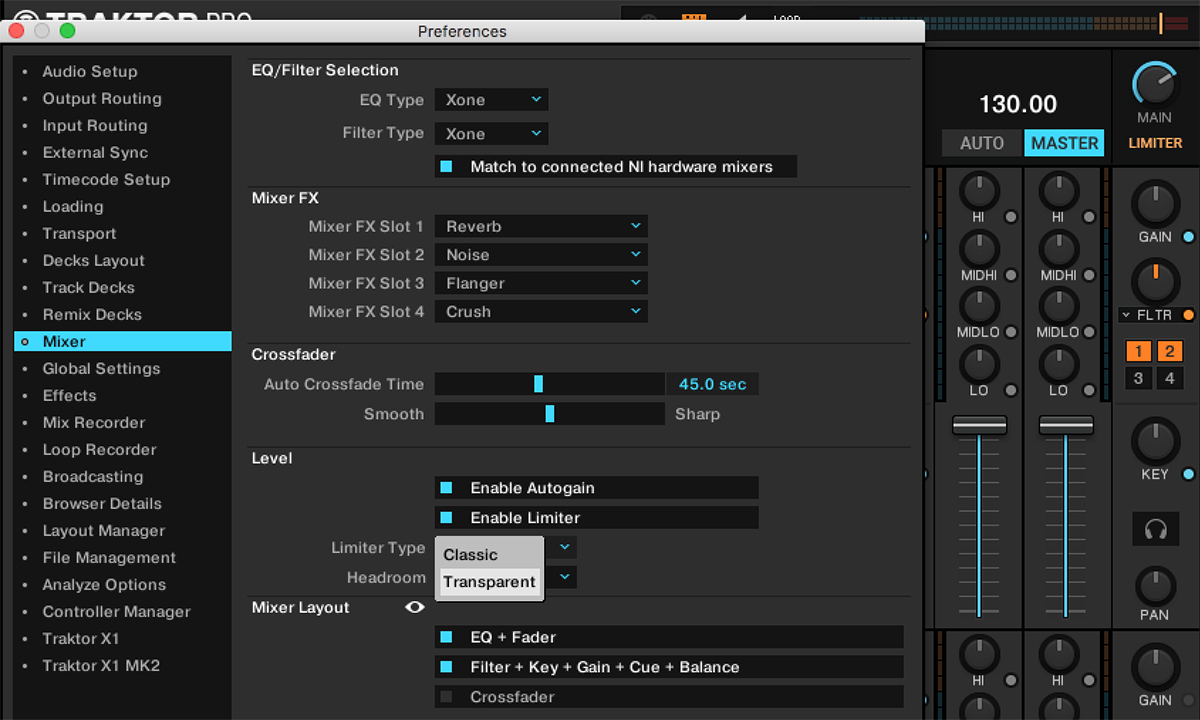Image resolution: width=1200 pixels, height=720 pixels.
Task: Enable FX assign button 4
Action: (x=1170, y=378)
